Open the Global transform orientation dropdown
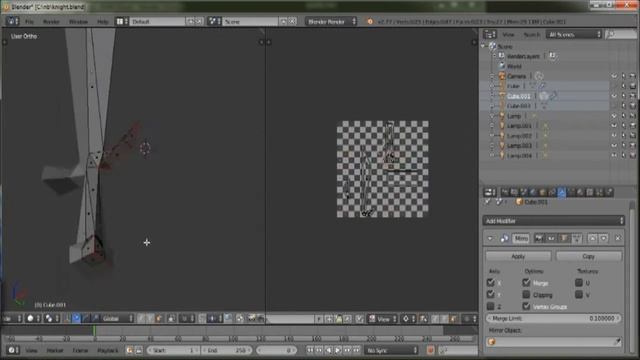The width and height of the screenshot is (640, 360). point(118,318)
